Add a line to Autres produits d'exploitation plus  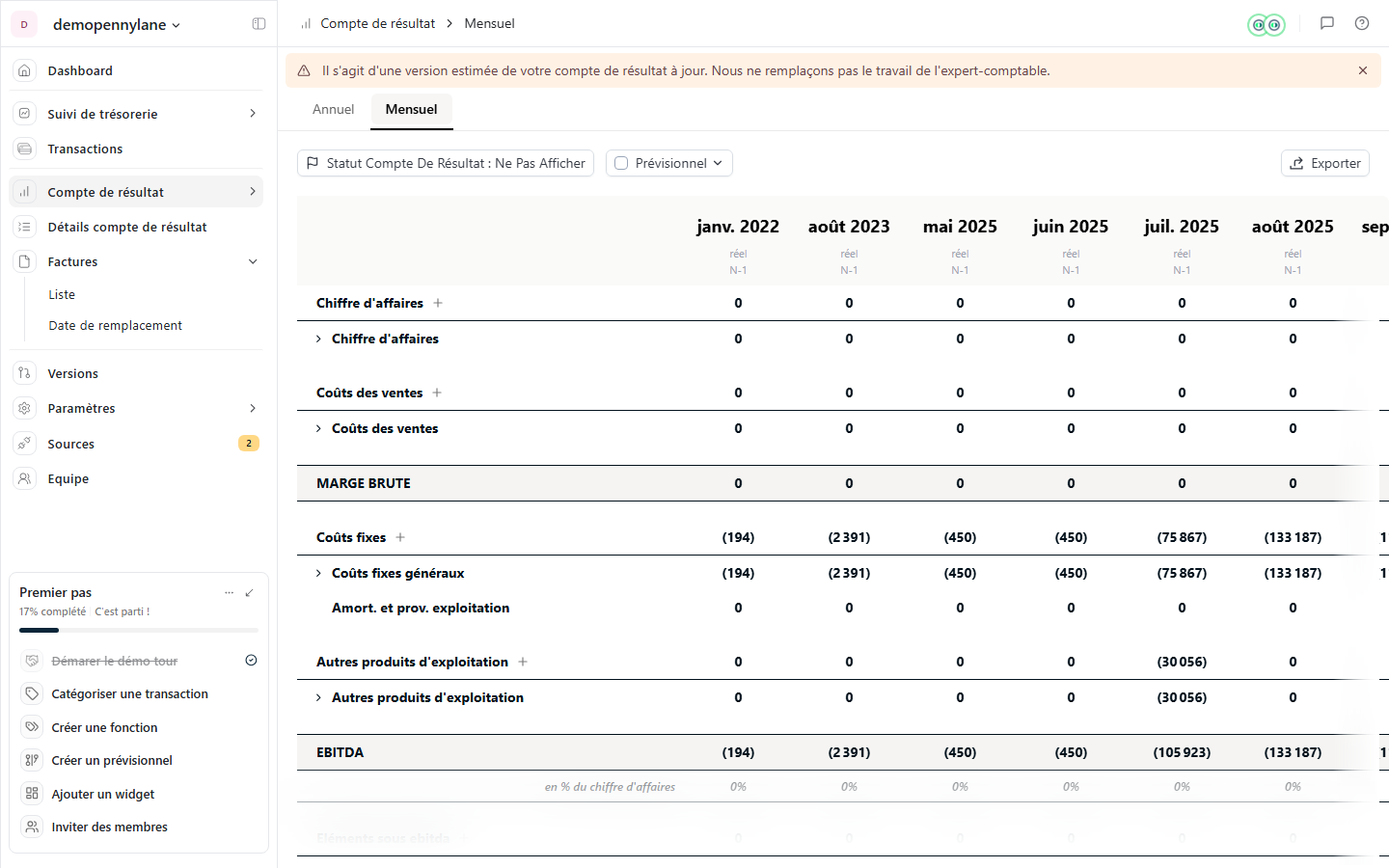523,662
